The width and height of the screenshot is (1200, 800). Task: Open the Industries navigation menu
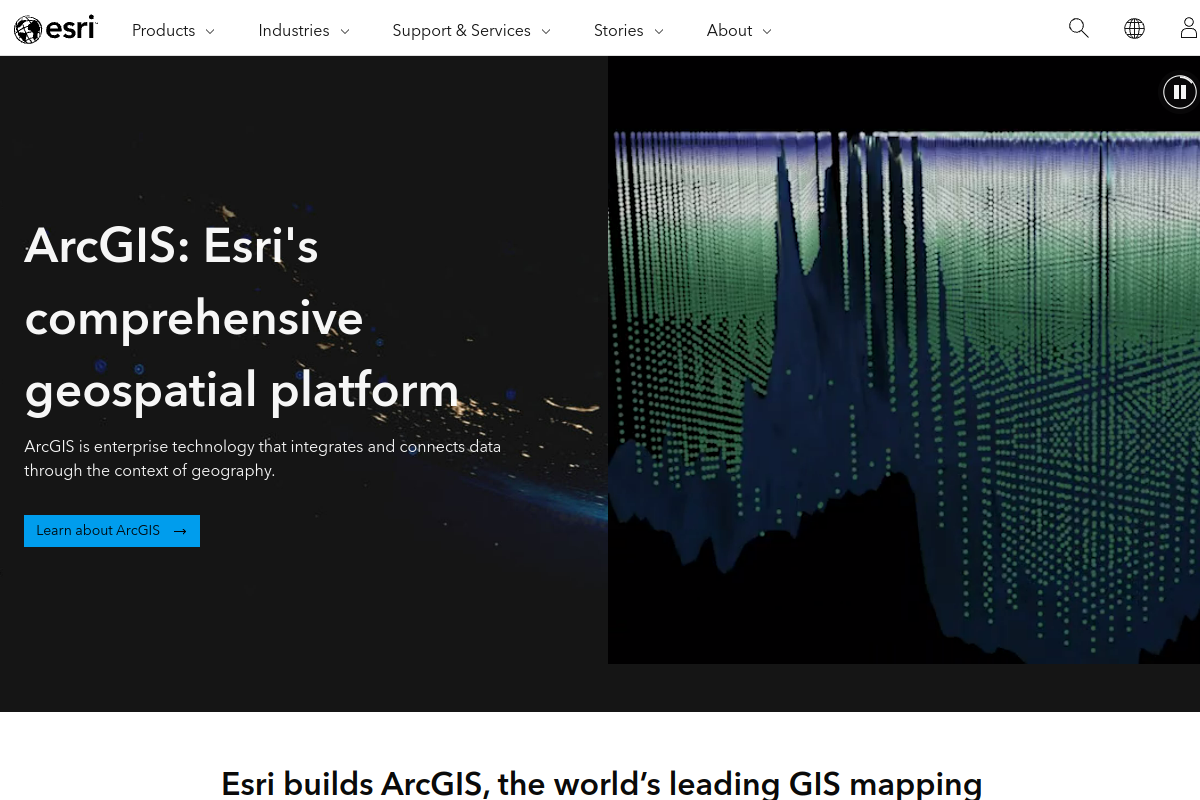(x=293, y=31)
